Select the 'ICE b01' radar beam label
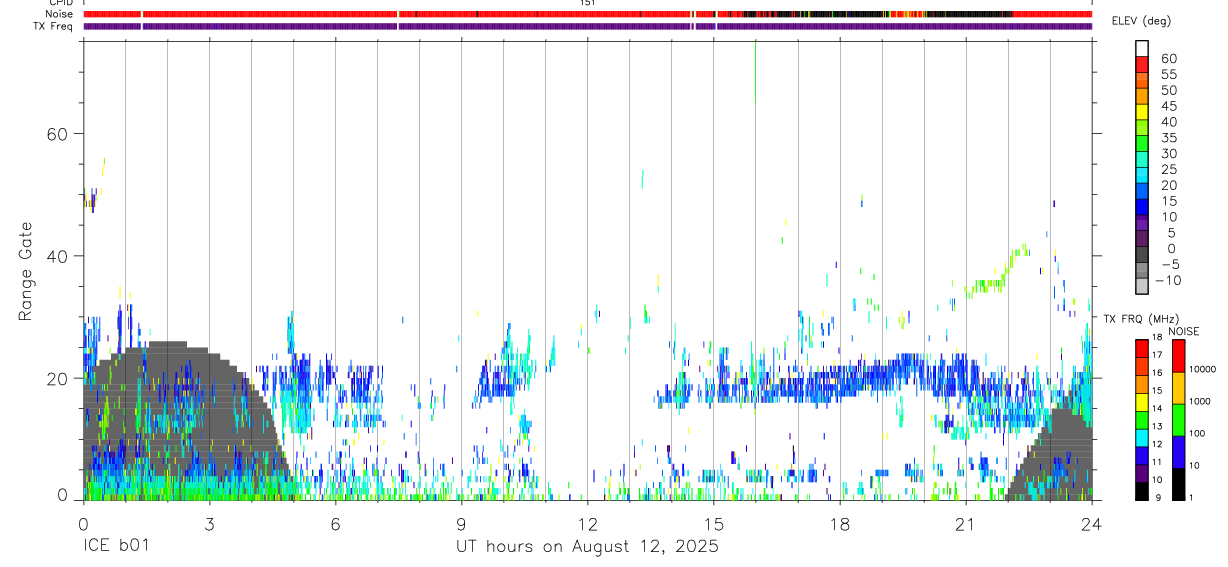This screenshot has width=1228, height=567. point(115,546)
